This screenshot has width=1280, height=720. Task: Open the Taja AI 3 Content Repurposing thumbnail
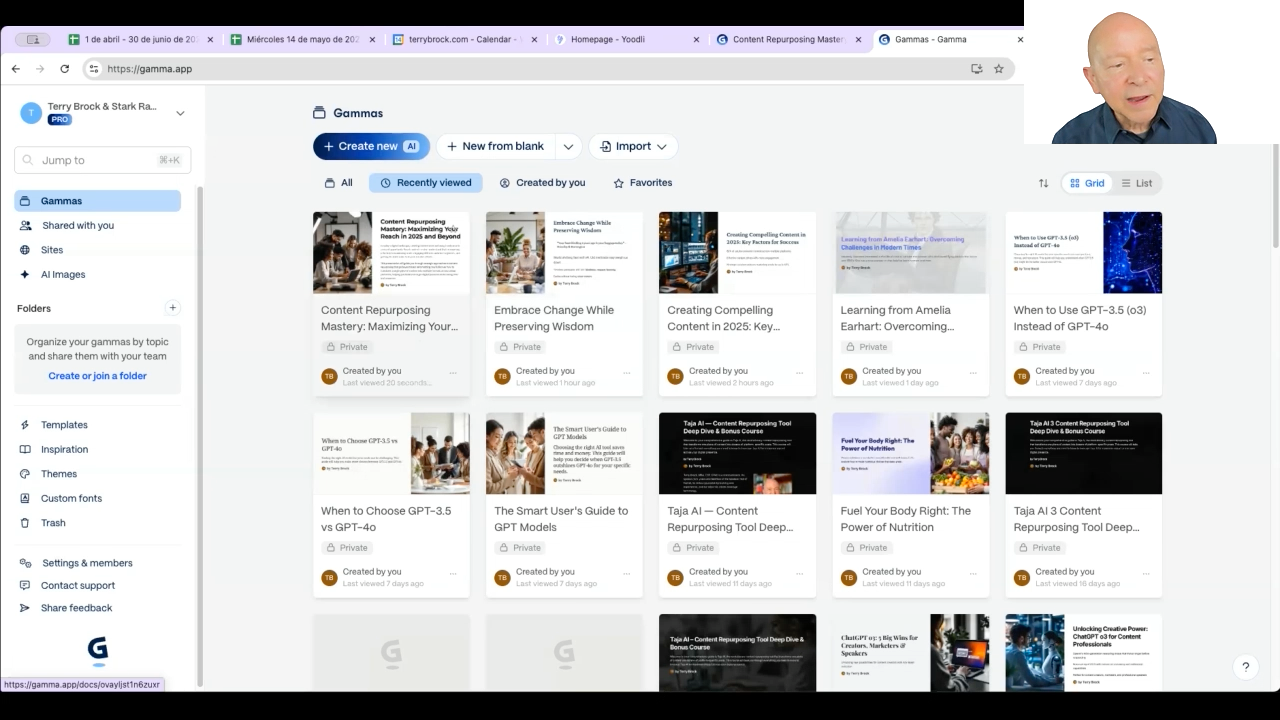(1084, 454)
